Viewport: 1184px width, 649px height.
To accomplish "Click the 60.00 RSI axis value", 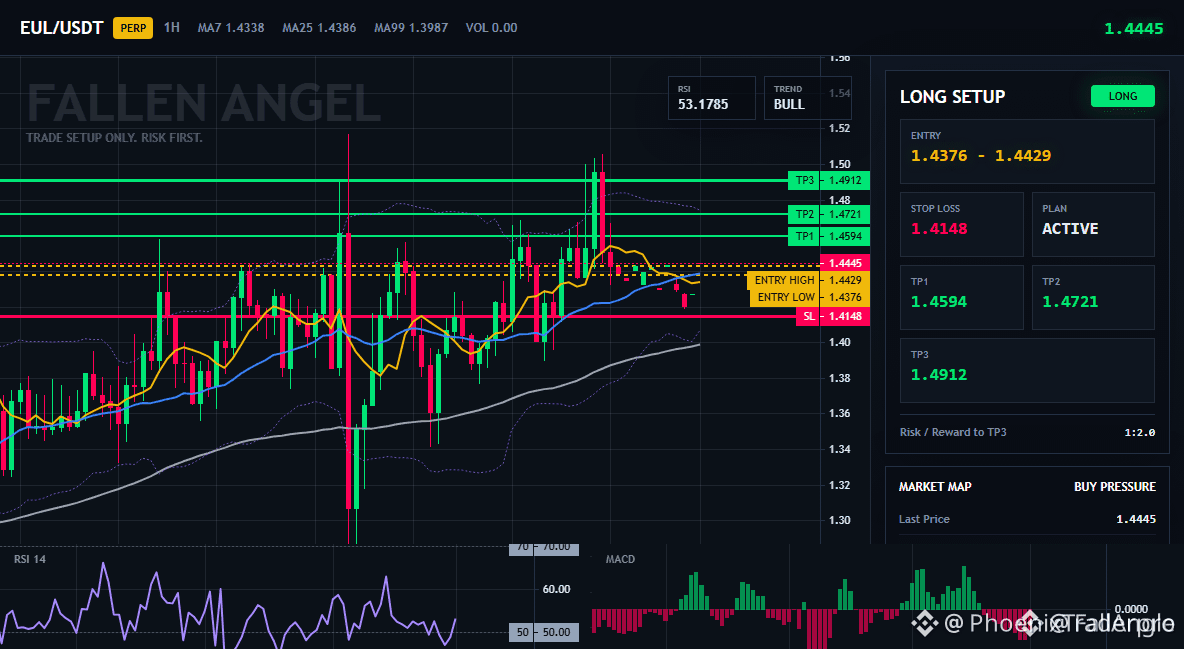I will (x=557, y=589).
